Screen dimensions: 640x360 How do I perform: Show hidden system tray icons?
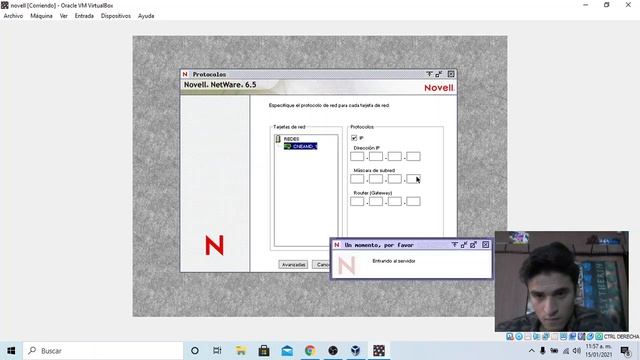pos(531,351)
